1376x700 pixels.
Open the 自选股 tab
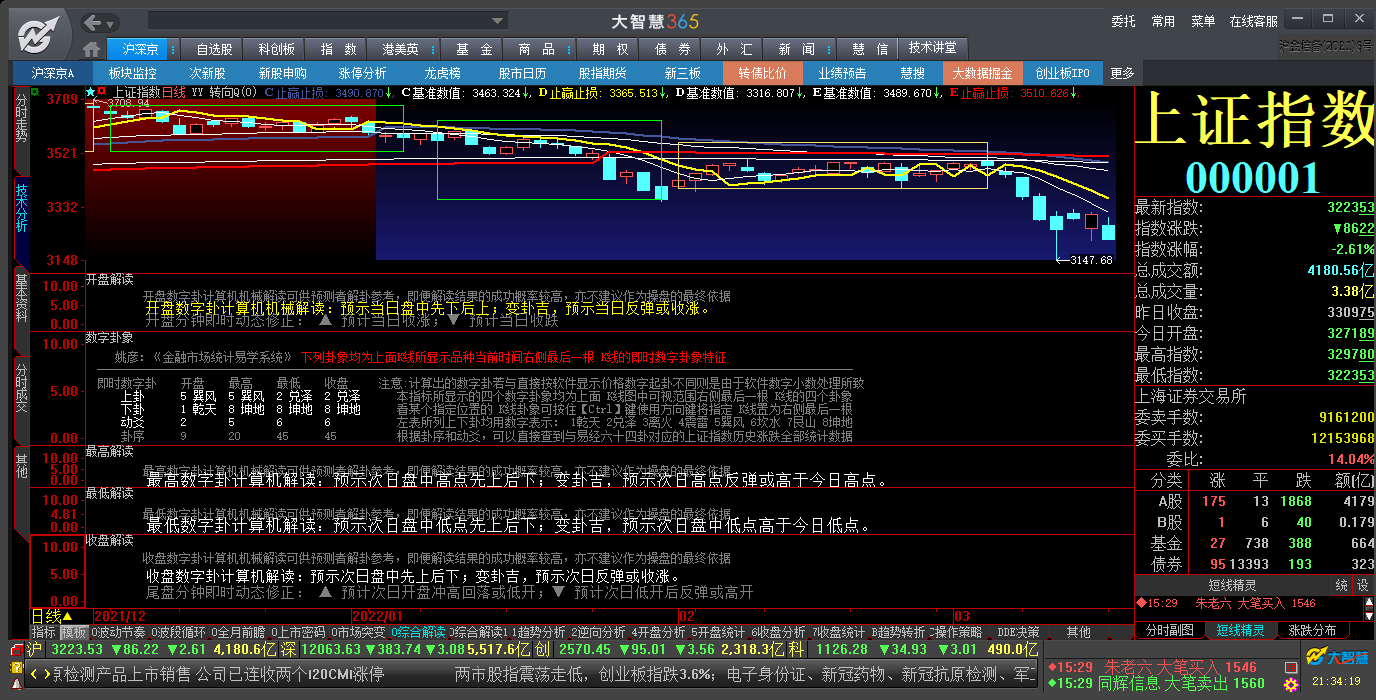pos(214,49)
